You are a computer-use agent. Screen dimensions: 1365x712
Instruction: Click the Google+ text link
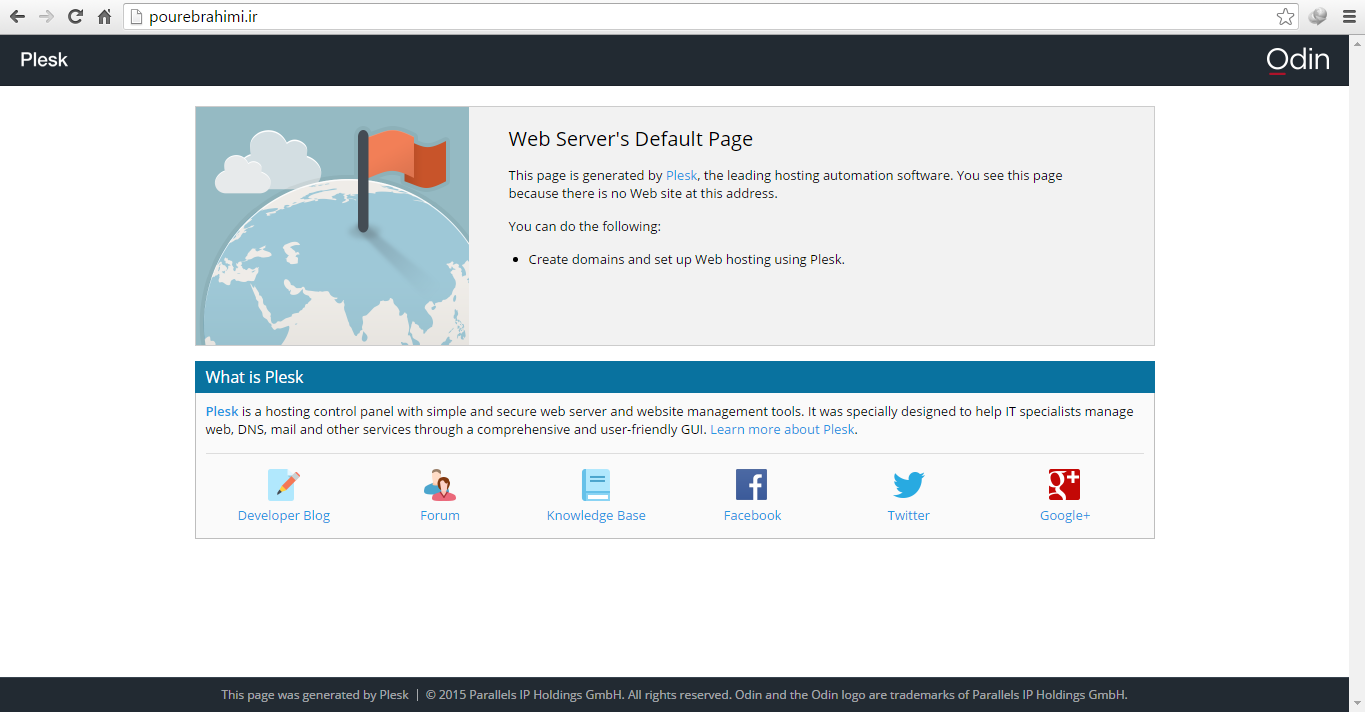click(x=1065, y=515)
